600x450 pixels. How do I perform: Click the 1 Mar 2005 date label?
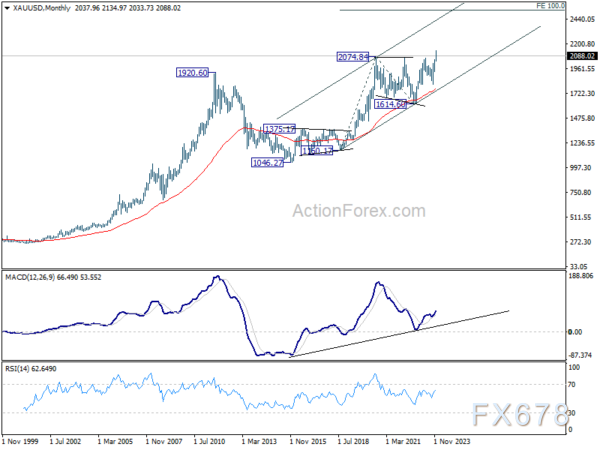(115, 442)
